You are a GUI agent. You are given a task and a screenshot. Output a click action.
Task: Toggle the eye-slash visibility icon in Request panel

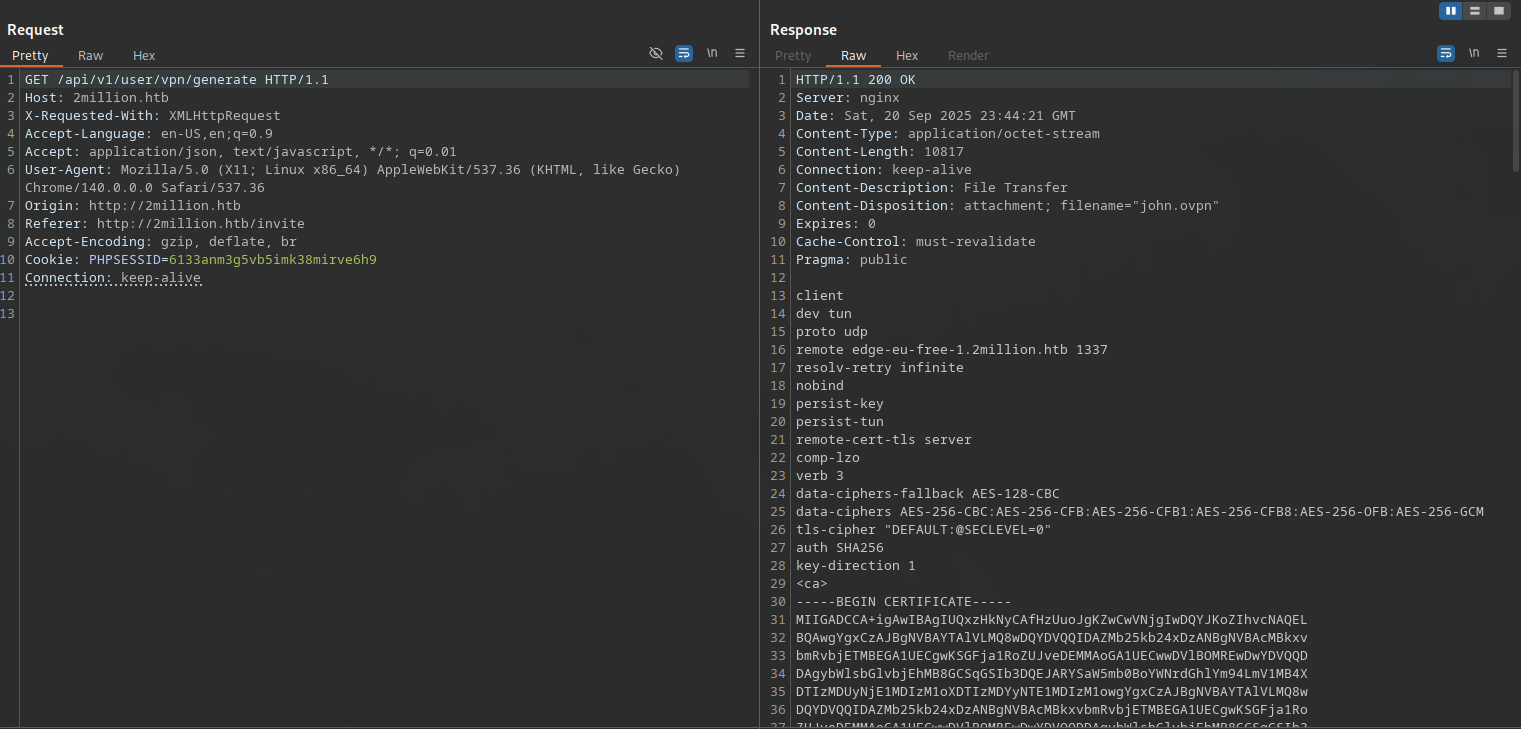tap(656, 53)
